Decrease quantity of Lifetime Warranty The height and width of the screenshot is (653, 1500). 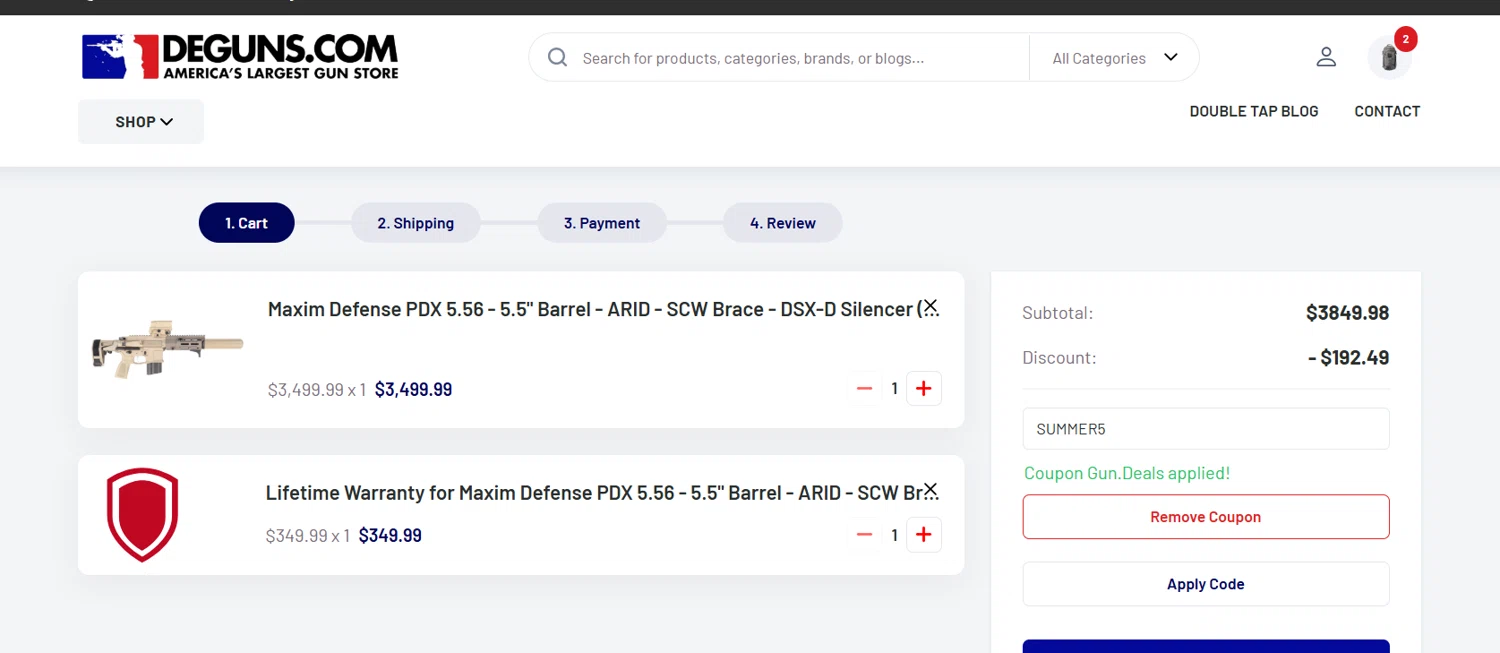865,535
